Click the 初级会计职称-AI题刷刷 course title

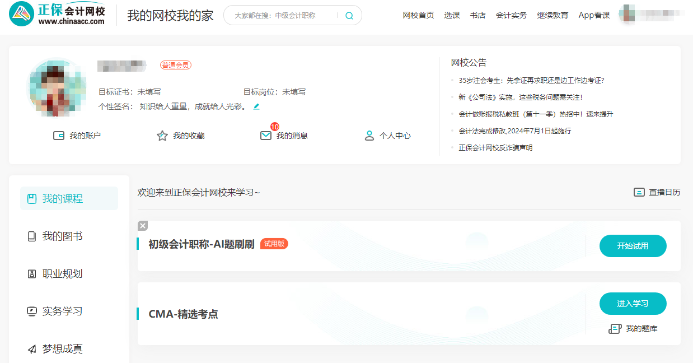[202, 245]
